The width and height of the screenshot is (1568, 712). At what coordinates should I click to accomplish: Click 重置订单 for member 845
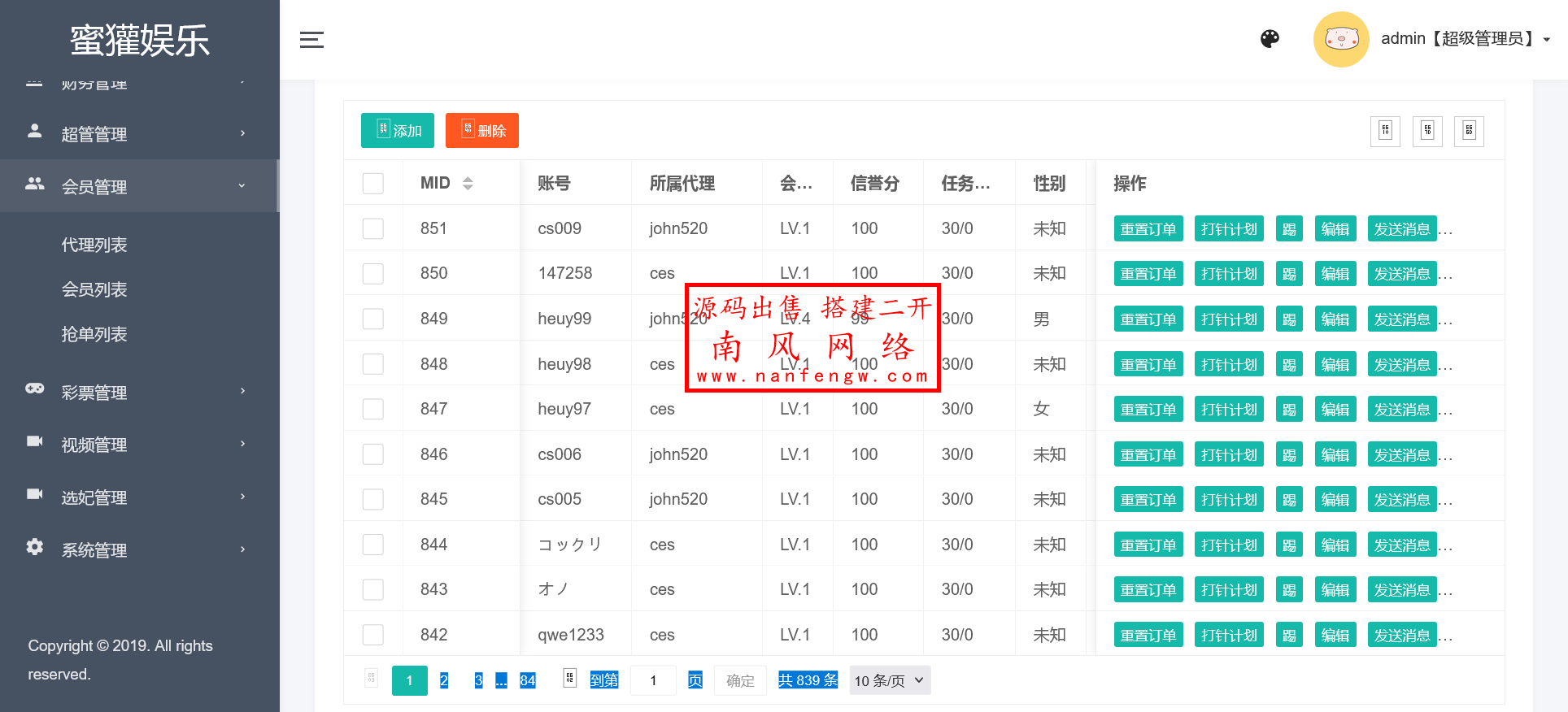coord(1148,500)
